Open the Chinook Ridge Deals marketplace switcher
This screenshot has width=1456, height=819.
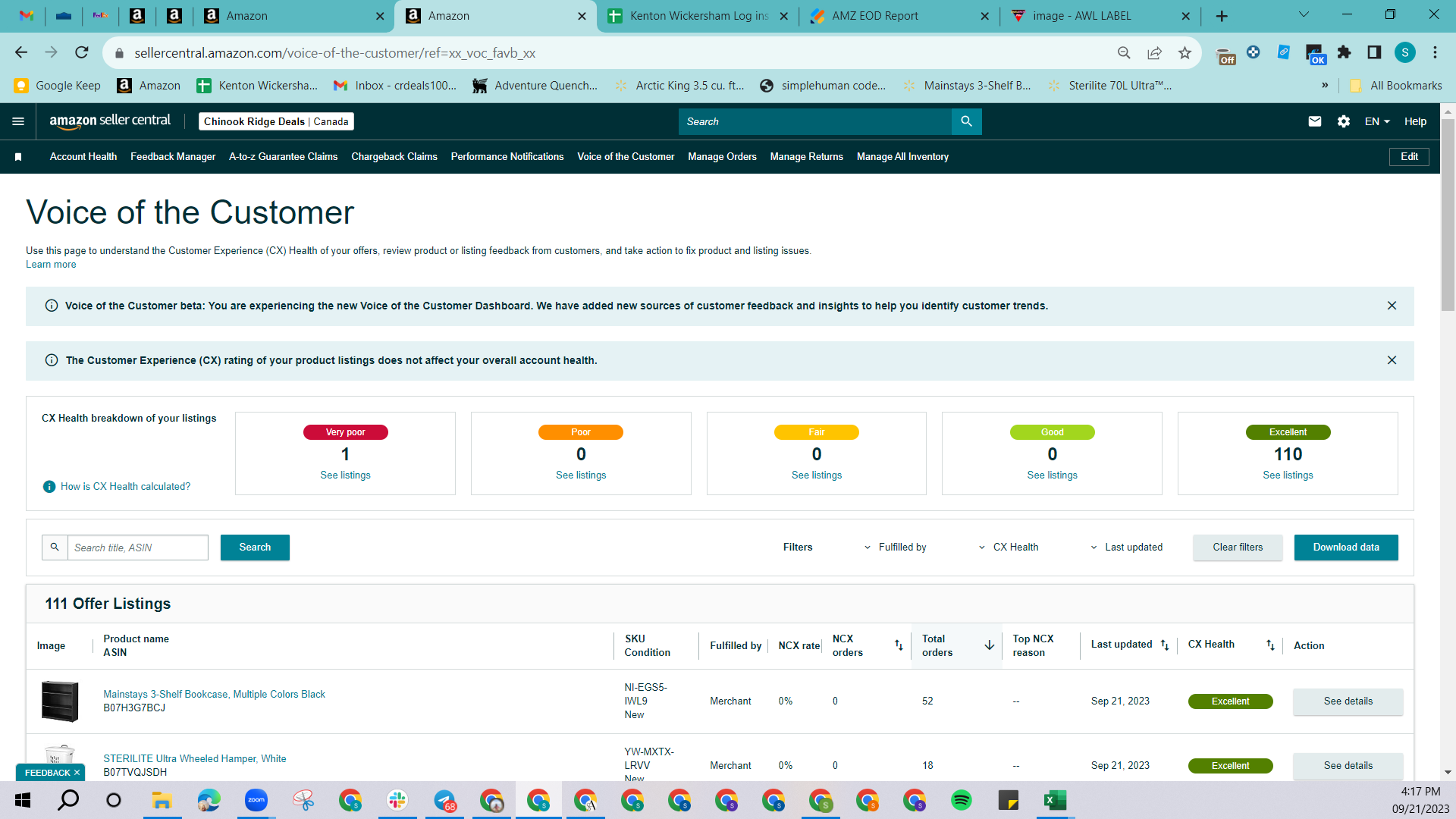(276, 121)
